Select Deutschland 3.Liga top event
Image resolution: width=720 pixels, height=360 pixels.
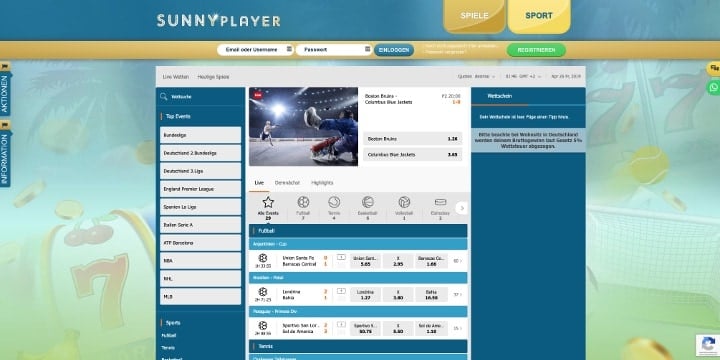[200, 171]
